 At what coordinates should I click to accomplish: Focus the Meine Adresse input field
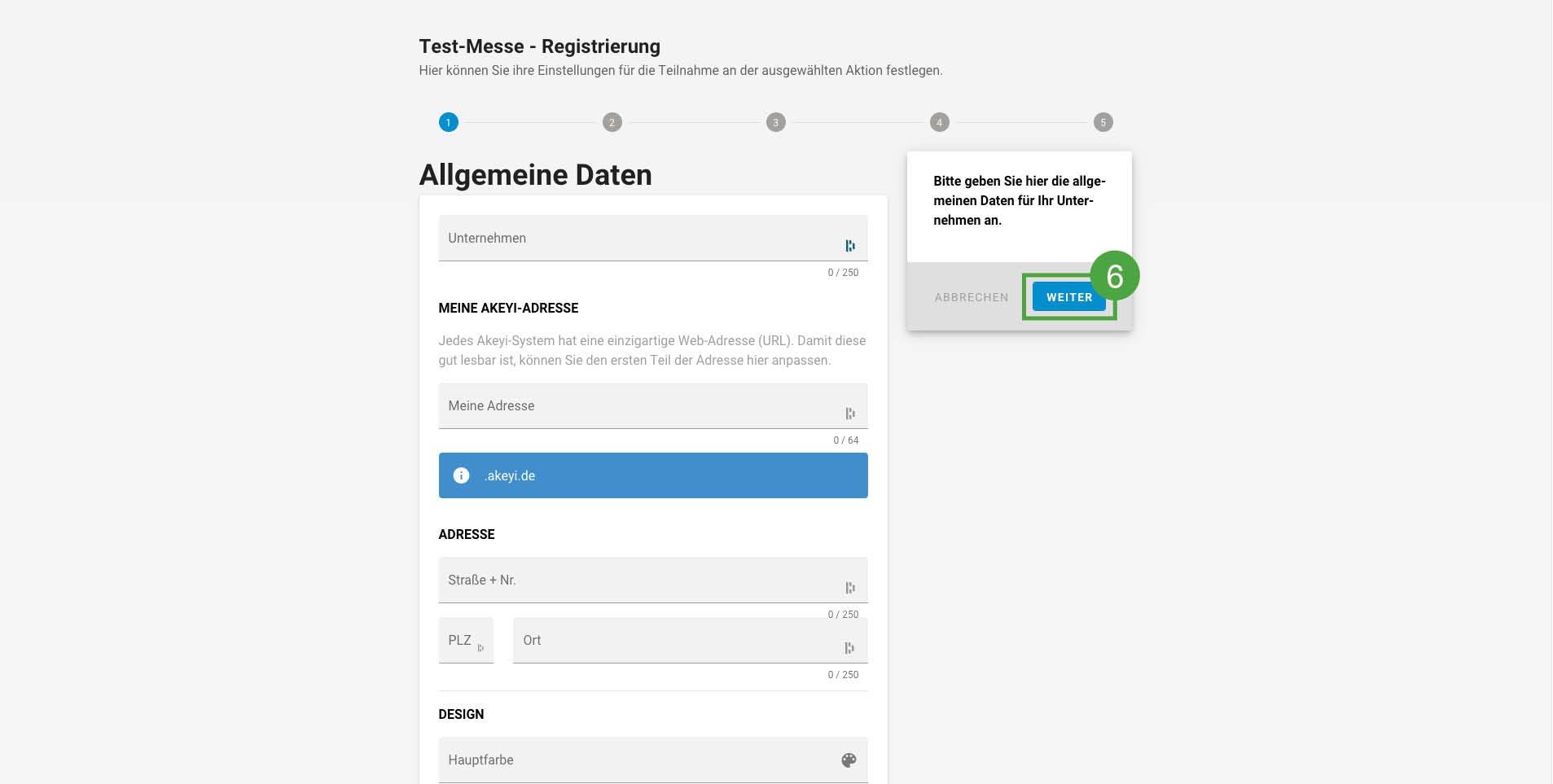click(635, 406)
